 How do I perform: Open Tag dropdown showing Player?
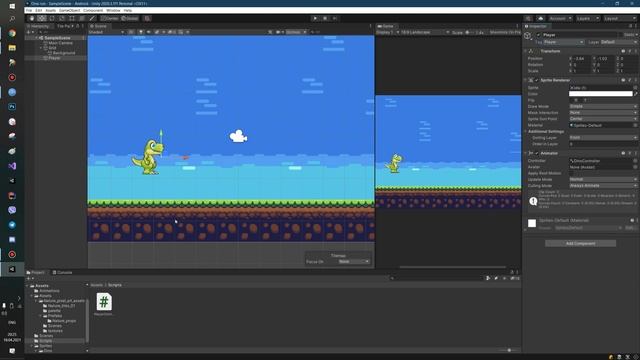click(x=564, y=42)
